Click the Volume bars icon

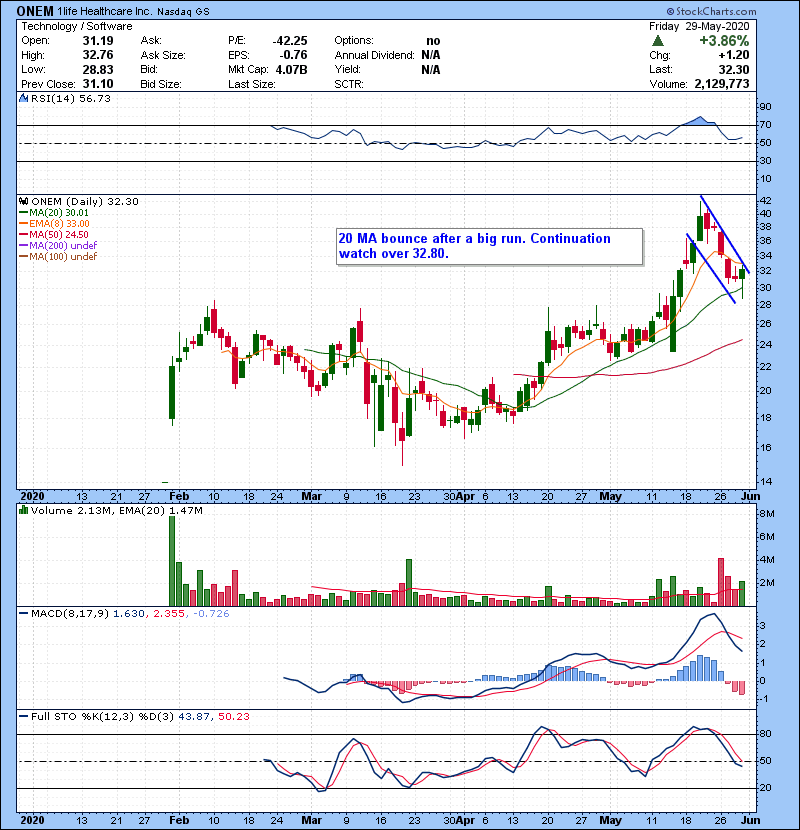[x=23, y=511]
